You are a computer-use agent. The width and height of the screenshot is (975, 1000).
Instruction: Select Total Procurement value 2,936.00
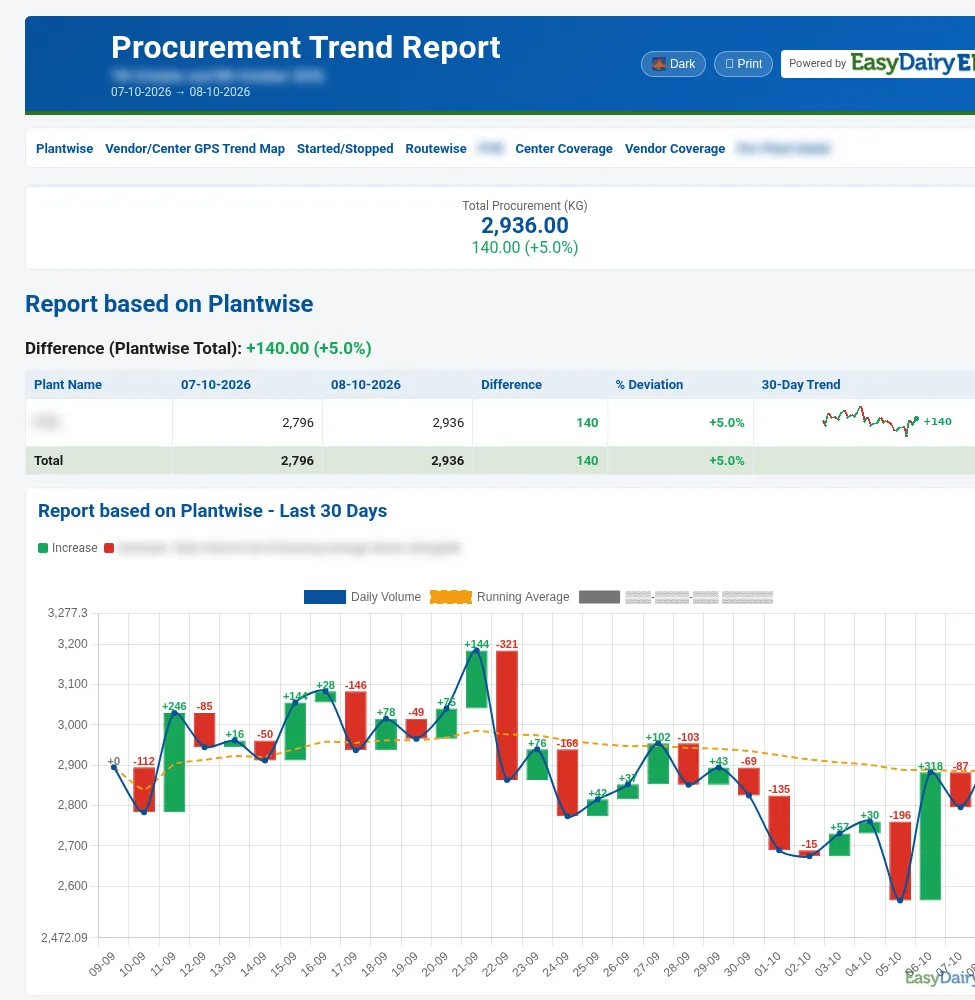pyautogui.click(x=525, y=225)
